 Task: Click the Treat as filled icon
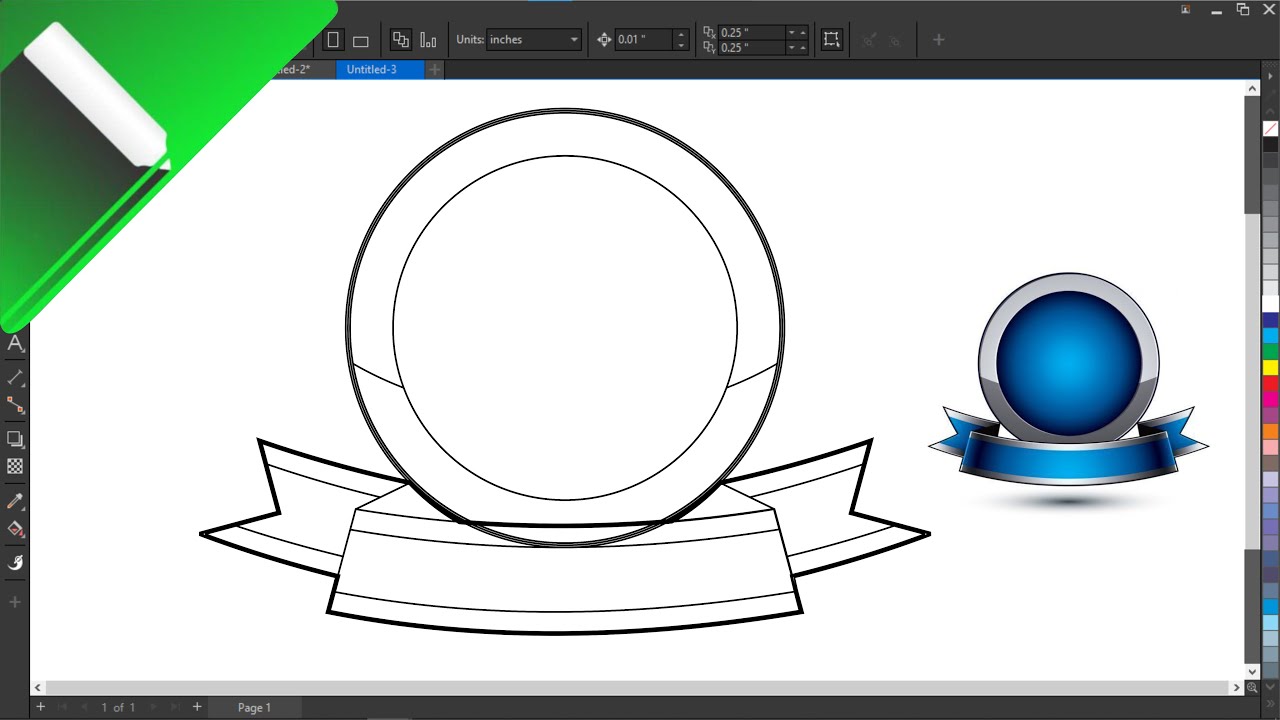pyautogui.click(x=831, y=40)
